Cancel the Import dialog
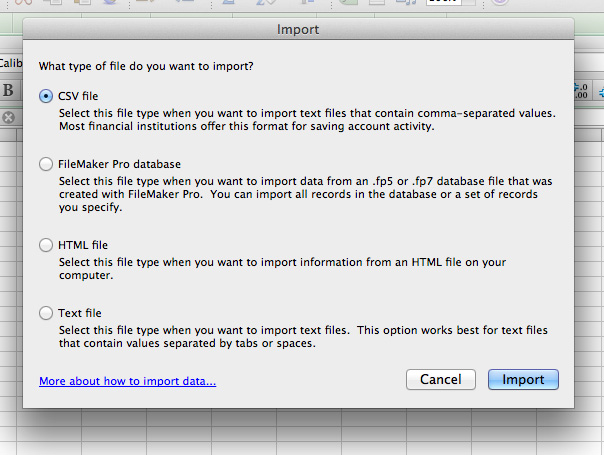 coord(440,380)
